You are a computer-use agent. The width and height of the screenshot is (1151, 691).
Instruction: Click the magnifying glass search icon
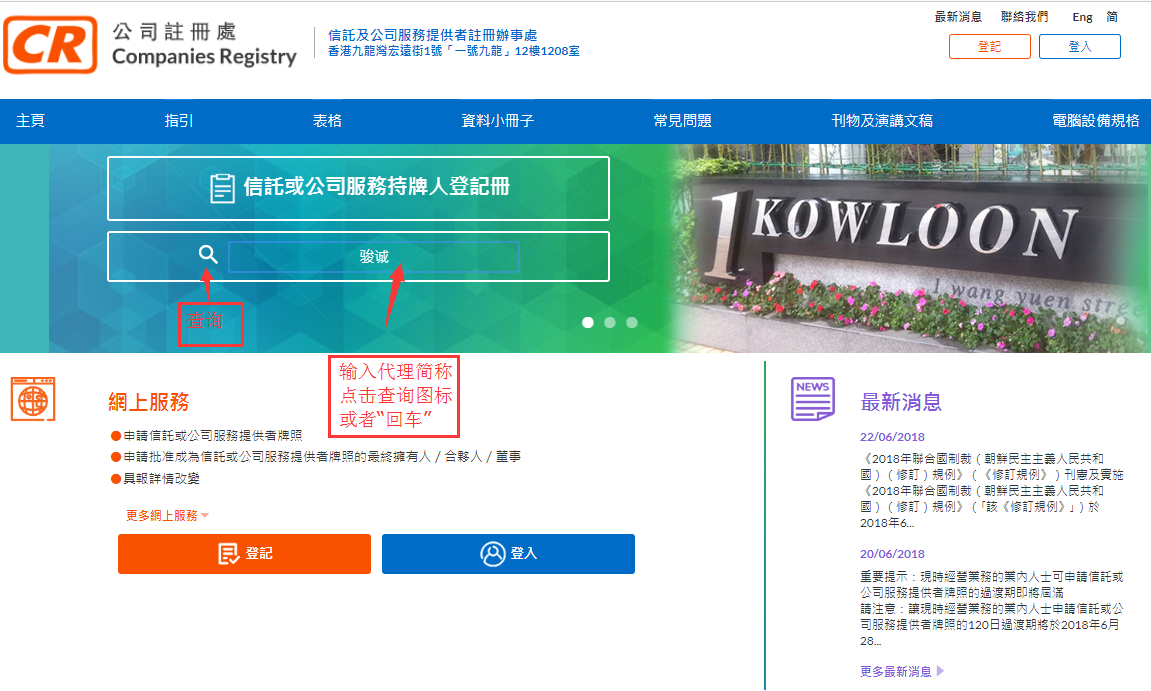click(208, 255)
